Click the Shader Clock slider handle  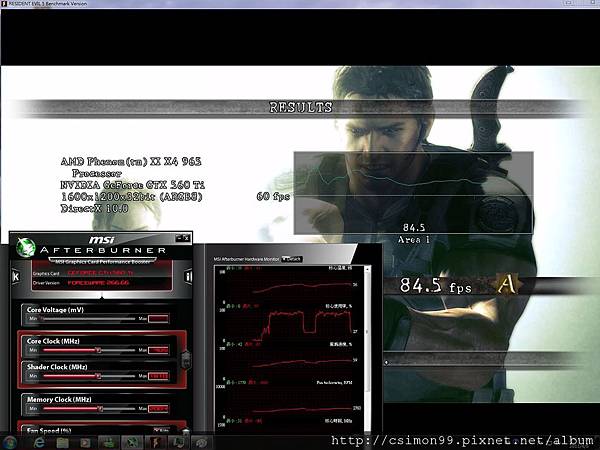[98, 376]
